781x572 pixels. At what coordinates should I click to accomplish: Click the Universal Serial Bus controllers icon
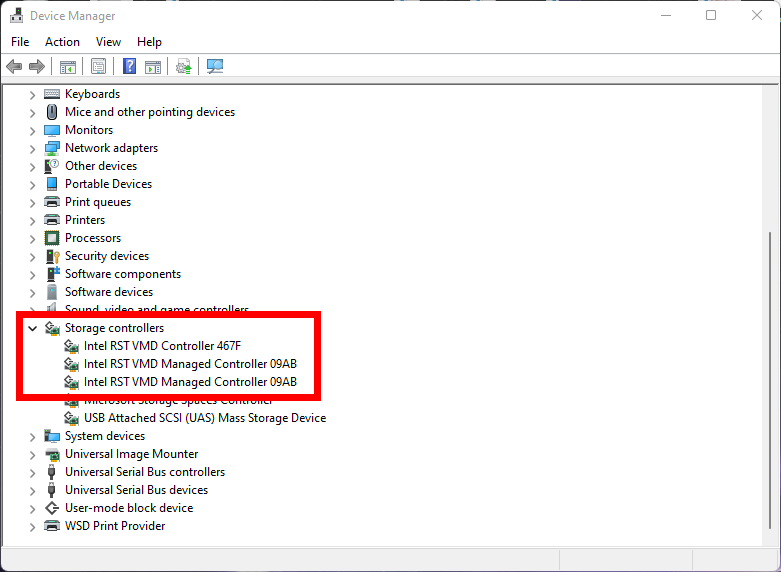[51, 472]
